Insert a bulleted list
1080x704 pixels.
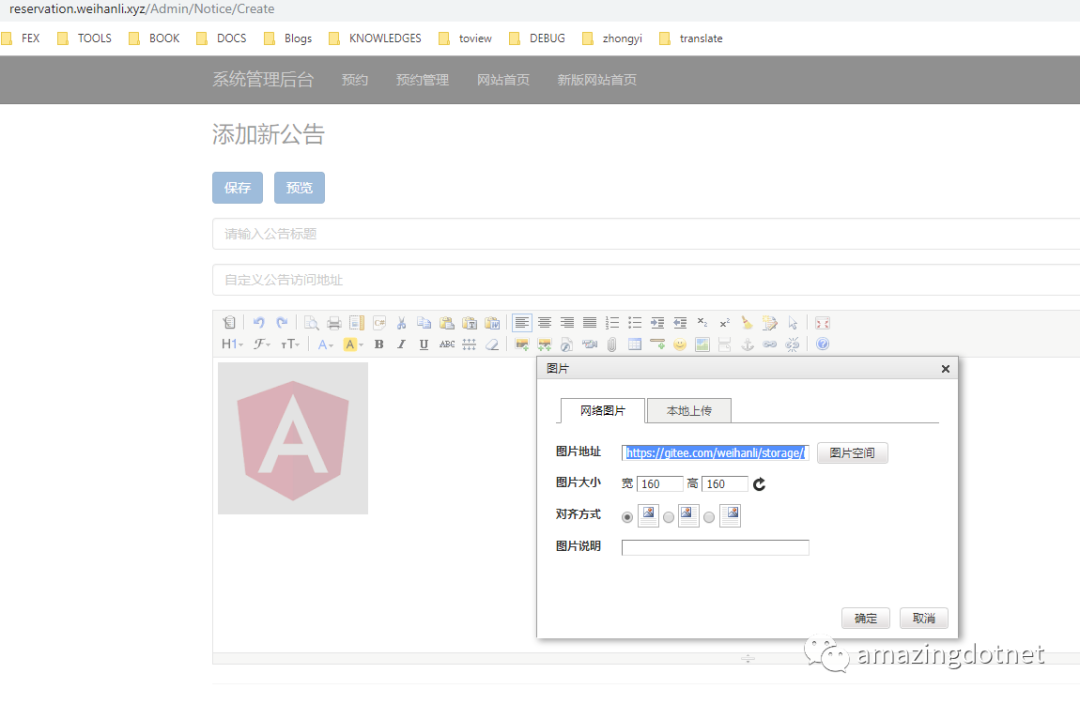tap(634, 322)
